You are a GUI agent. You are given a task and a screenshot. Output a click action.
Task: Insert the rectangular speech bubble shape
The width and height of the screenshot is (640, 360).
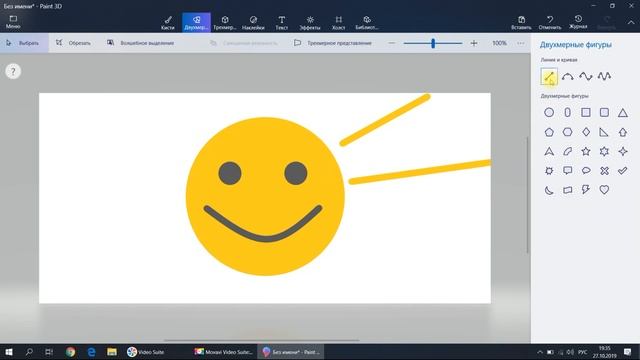coord(567,171)
